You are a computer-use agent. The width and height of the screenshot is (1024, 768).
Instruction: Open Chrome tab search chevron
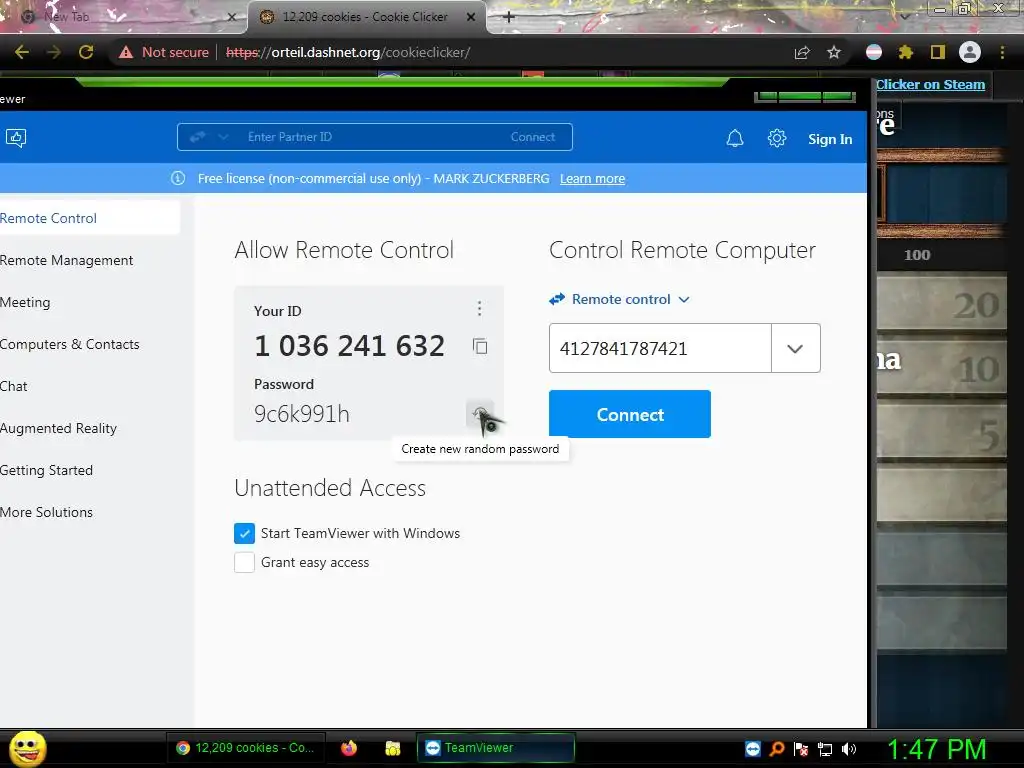point(905,16)
